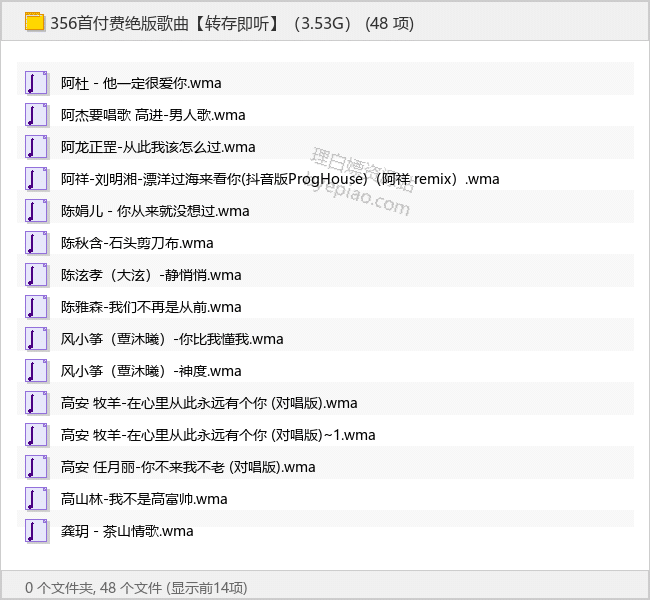This screenshot has width=650, height=600.
Task: Select file name 陈娟儿 - 你从来就没想过.wma
Action: pyautogui.click(x=155, y=211)
